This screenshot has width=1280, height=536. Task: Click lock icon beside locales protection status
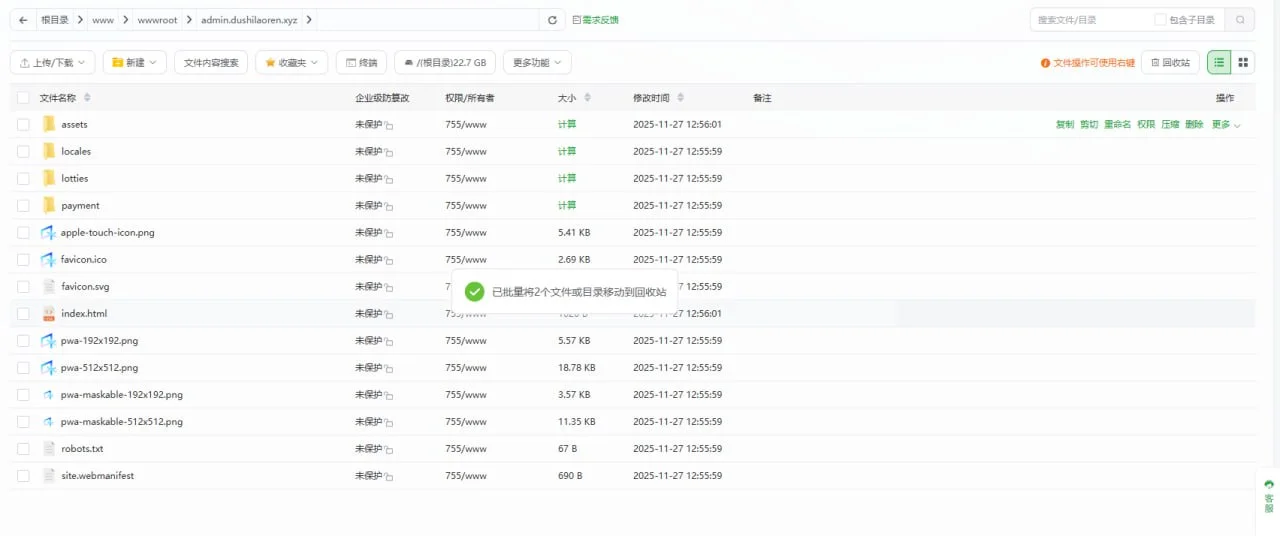[389, 153]
